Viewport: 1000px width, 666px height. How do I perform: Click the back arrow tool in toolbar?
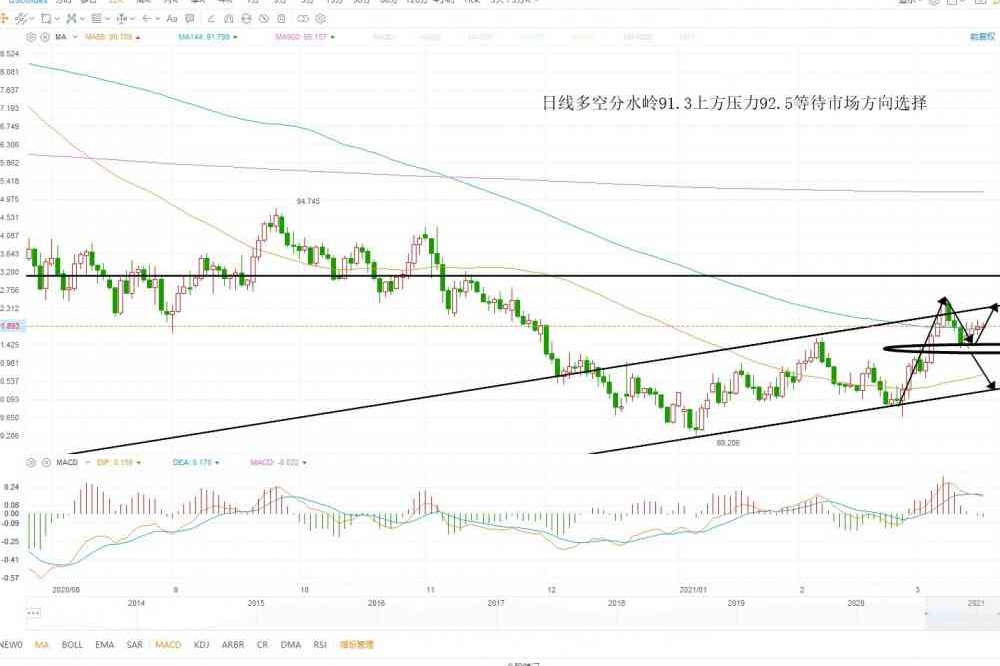(148, 18)
